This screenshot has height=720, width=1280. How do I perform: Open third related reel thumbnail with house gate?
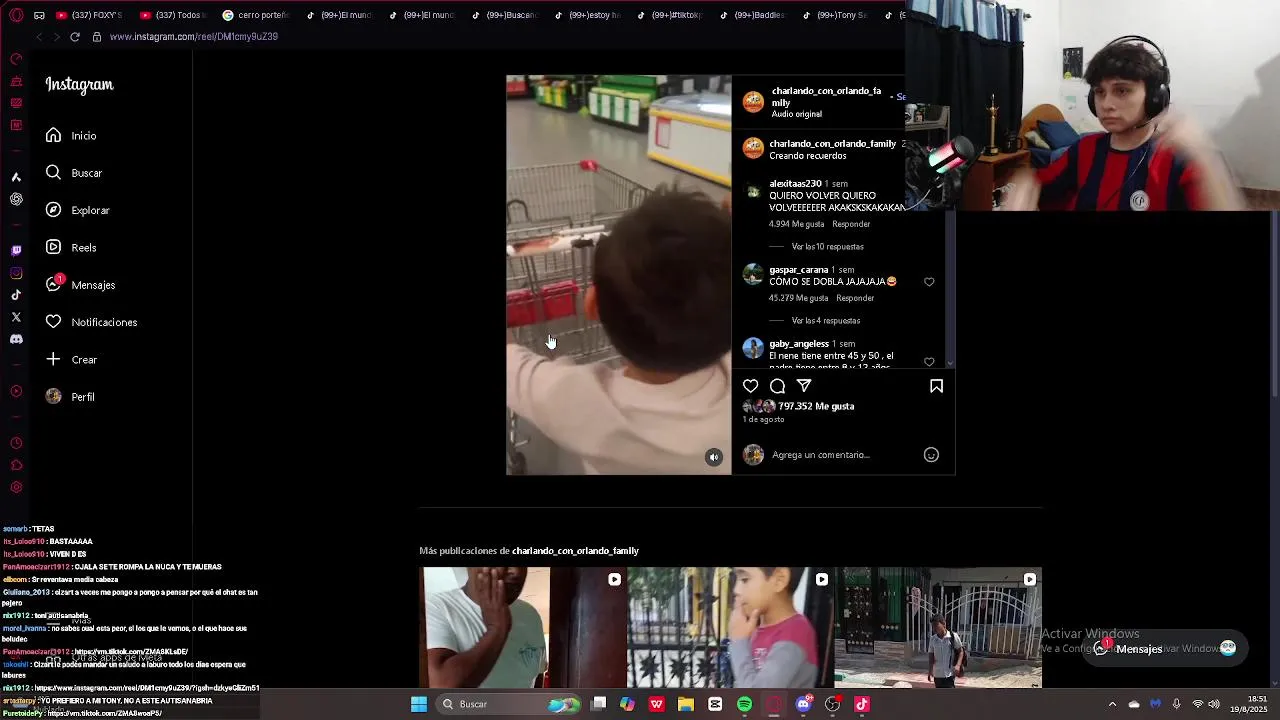938,627
